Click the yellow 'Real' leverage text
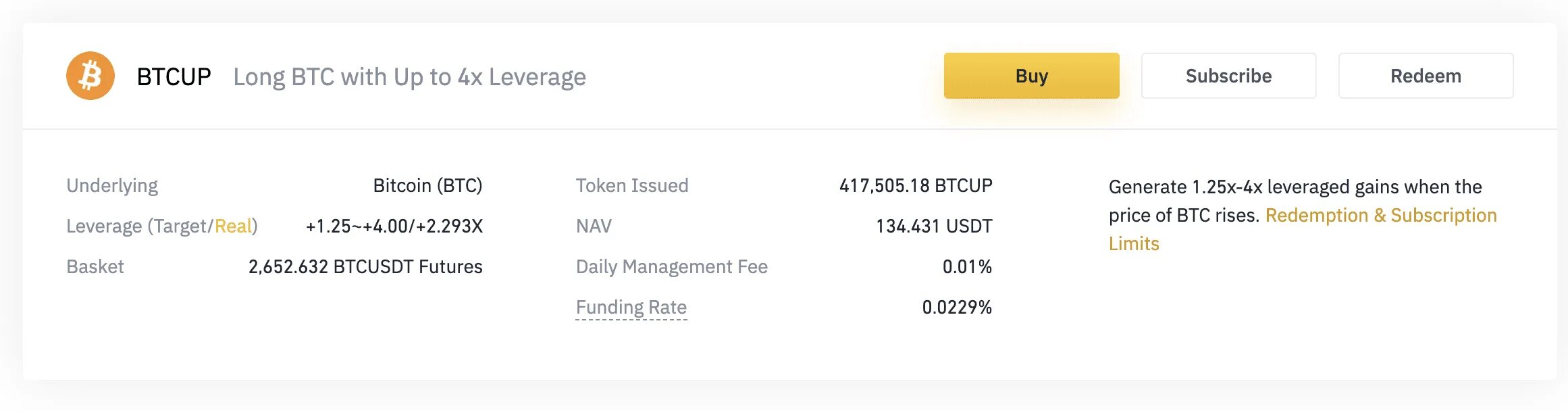 click(233, 226)
